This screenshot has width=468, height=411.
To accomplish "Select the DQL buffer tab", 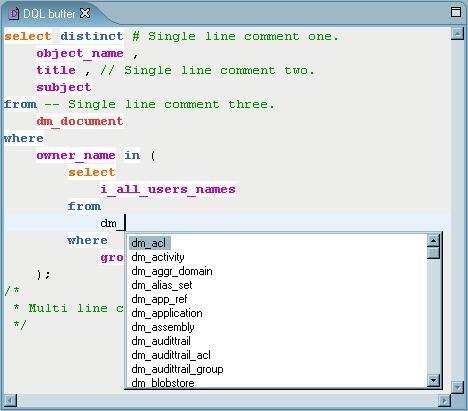I will click(x=49, y=14).
